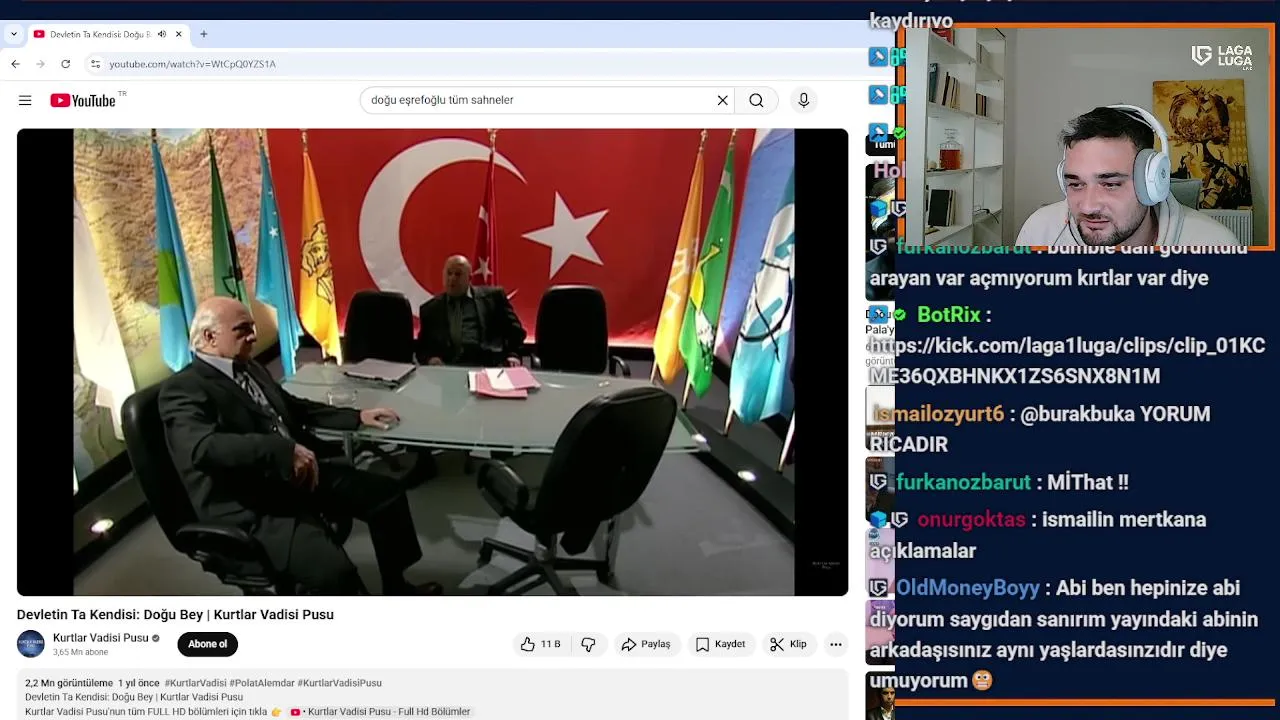The height and width of the screenshot is (720, 1280).
Task: Click username OldMoneyBoyy in chat
Action: [969, 588]
